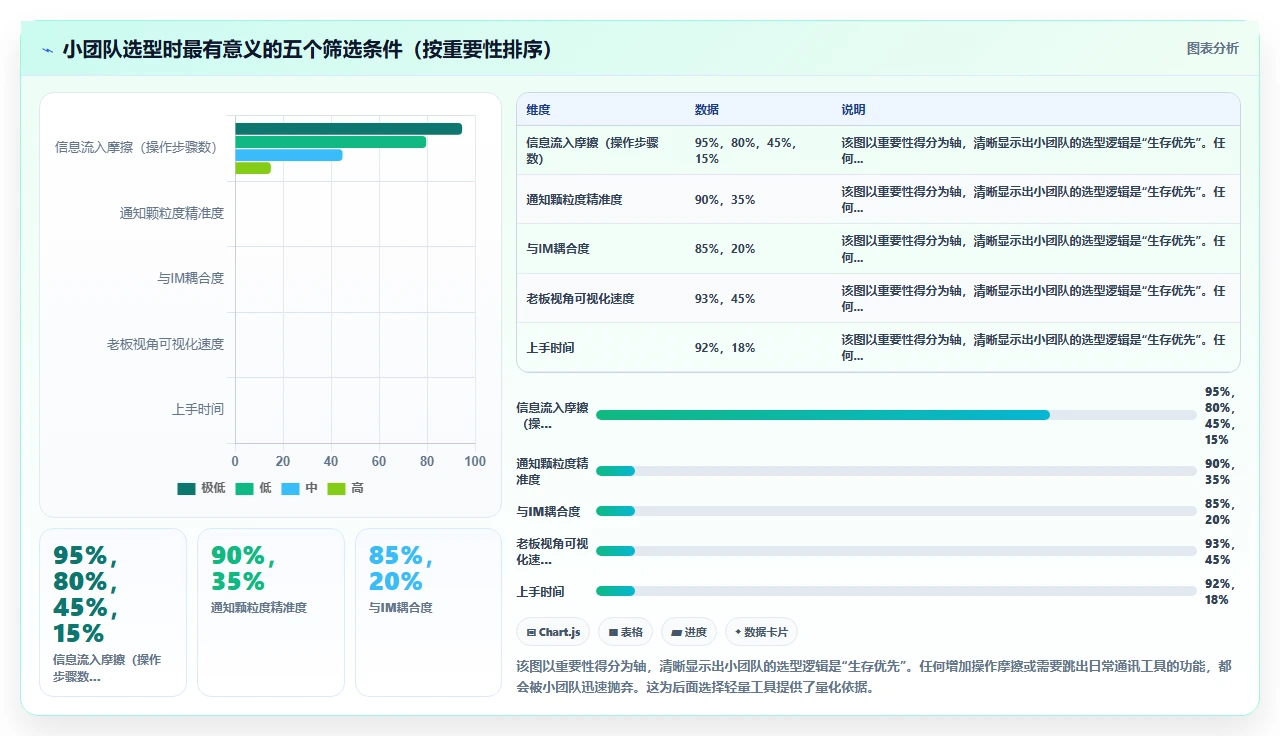Click the 图表分析 label in the header
The image size is (1280, 736).
point(1212,49)
